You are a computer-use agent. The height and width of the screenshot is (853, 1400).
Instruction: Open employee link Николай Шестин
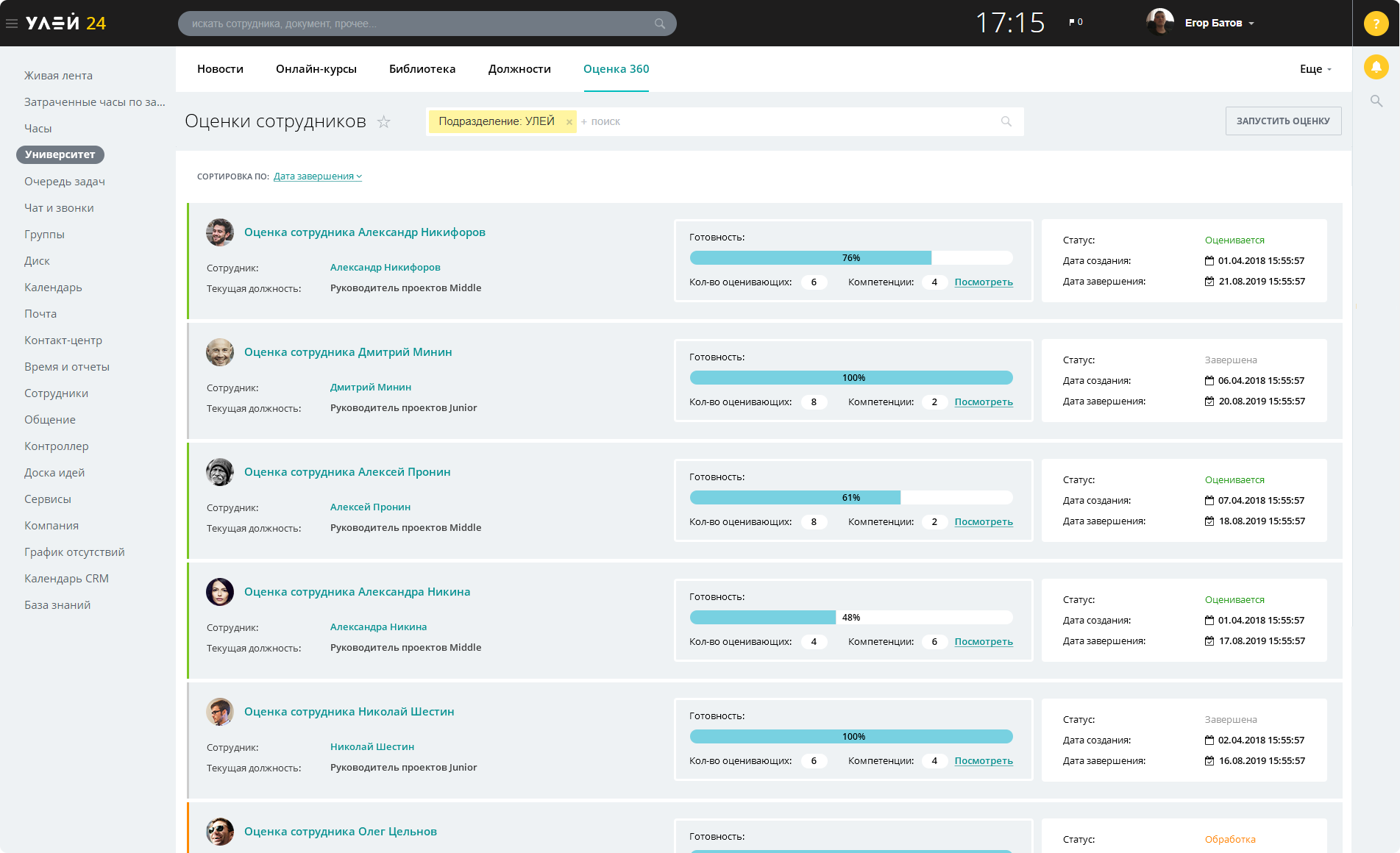[372, 747]
